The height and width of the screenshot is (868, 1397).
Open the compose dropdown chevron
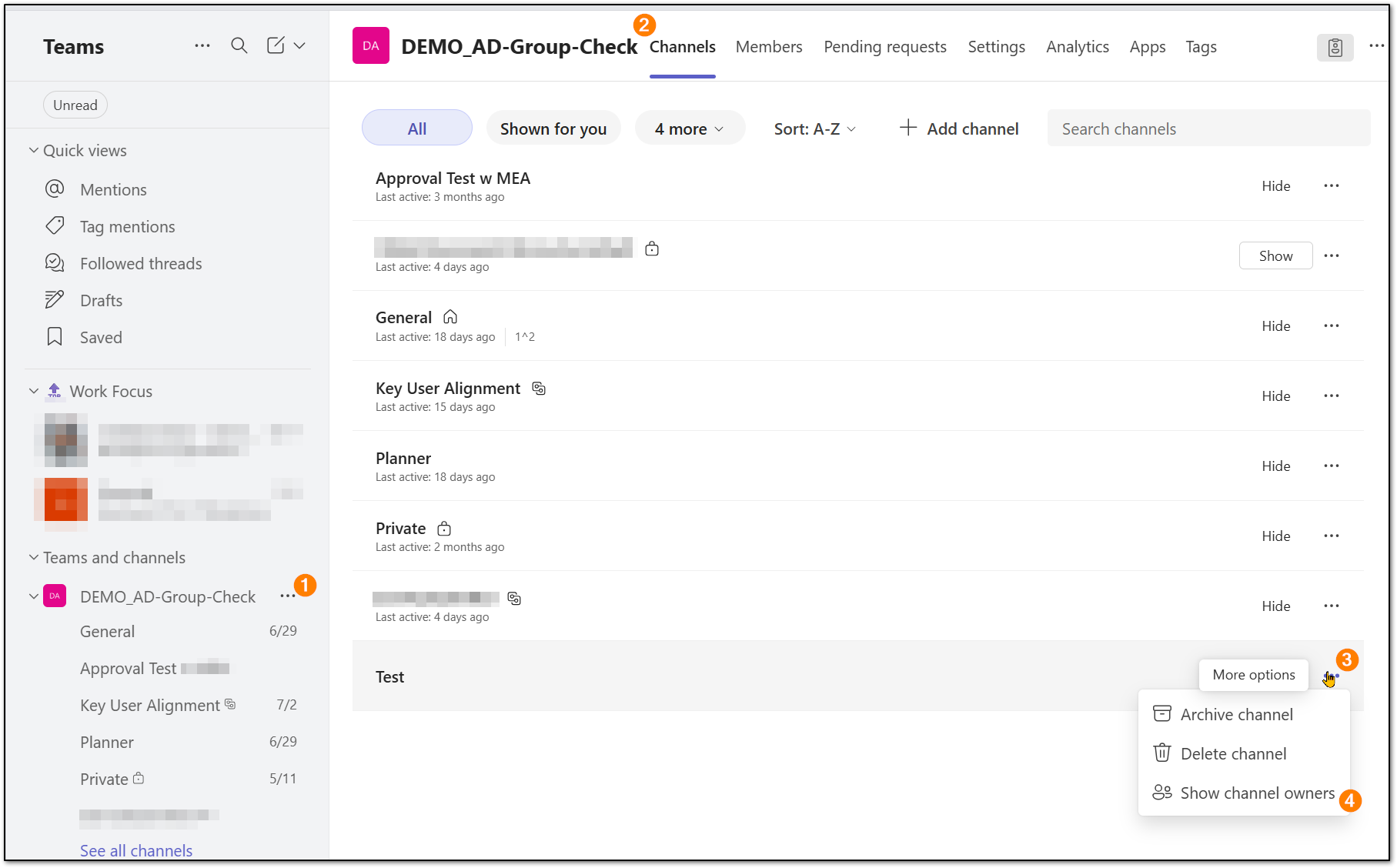tap(299, 46)
